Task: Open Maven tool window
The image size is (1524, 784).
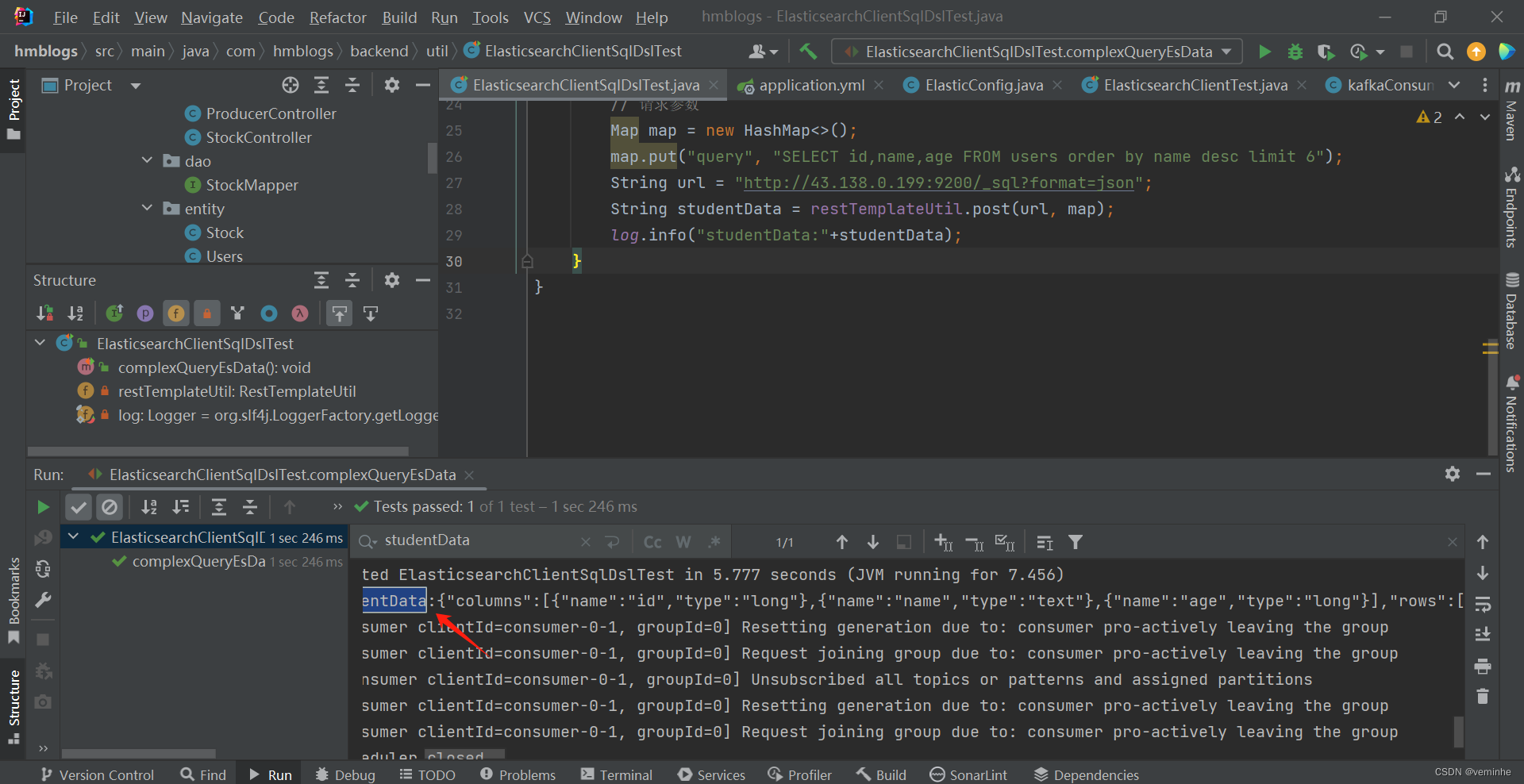Action: coord(1512,111)
